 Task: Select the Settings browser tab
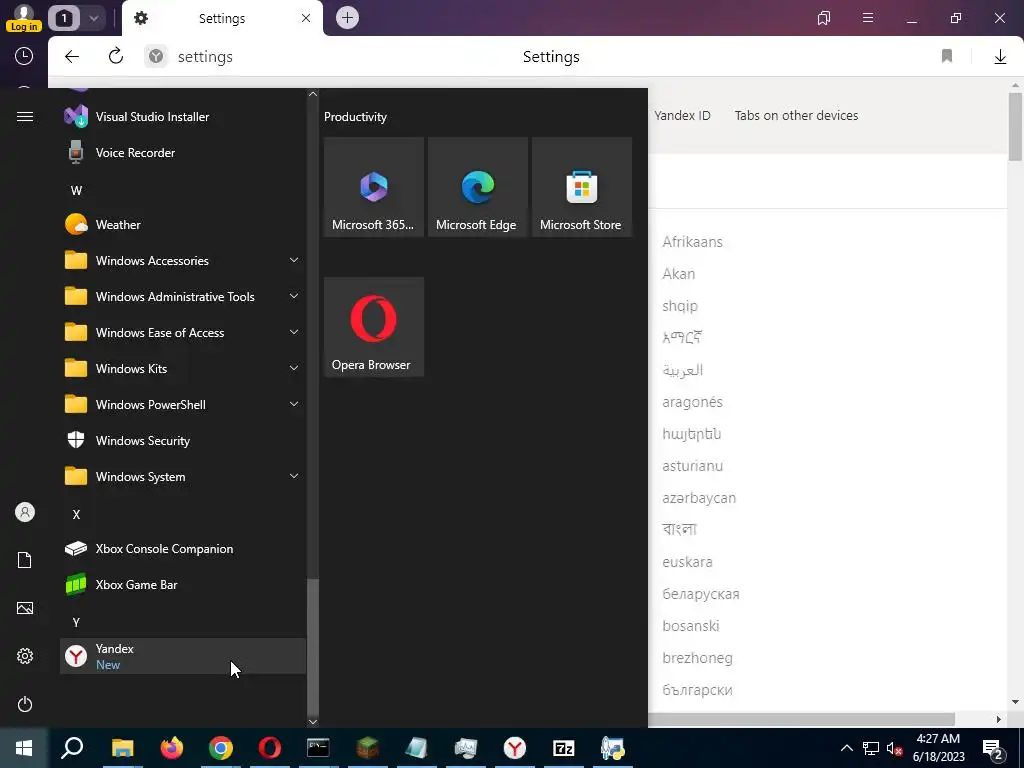pyautogui.click(x=222, y=18)
